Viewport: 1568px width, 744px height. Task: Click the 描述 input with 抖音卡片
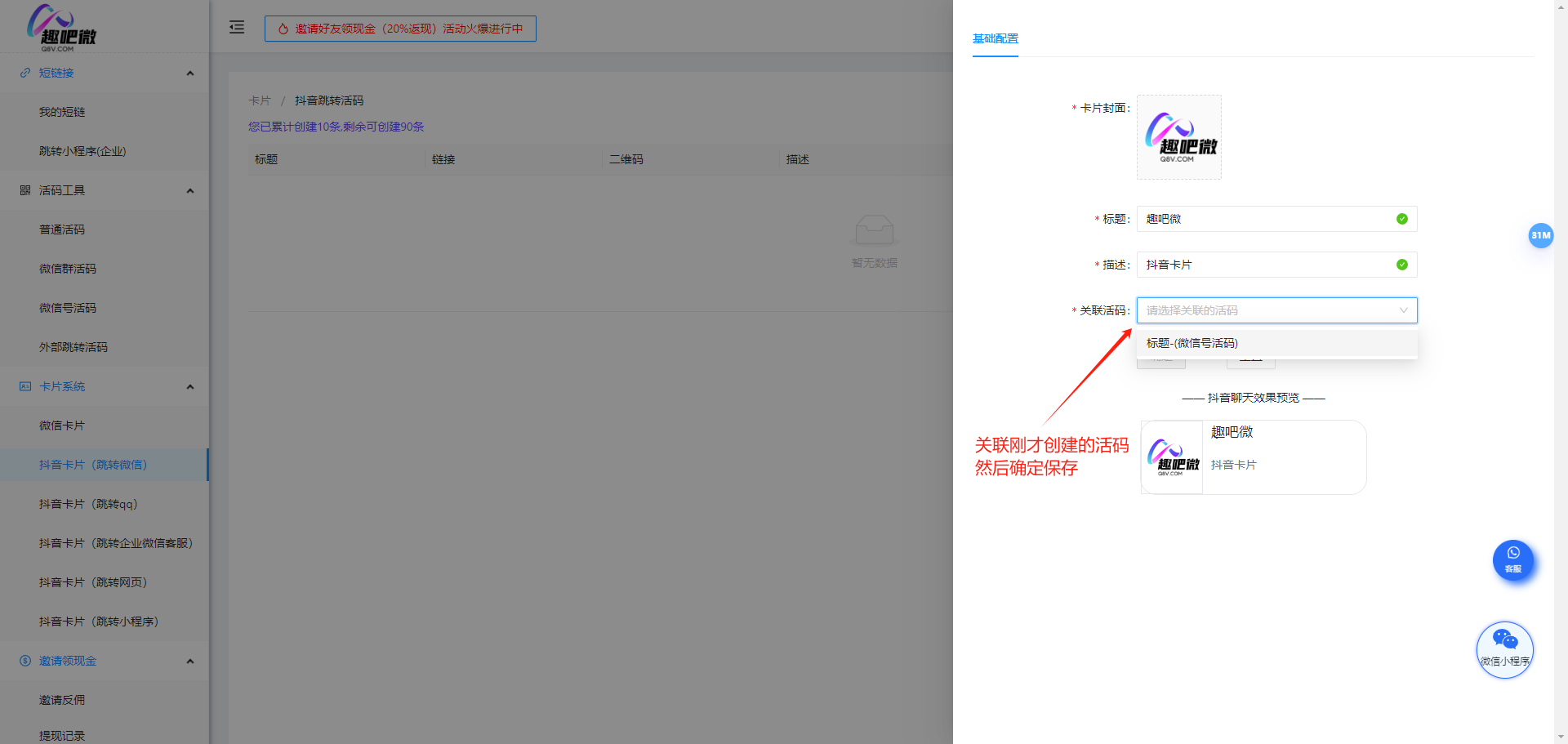(x=1277, y=265)
